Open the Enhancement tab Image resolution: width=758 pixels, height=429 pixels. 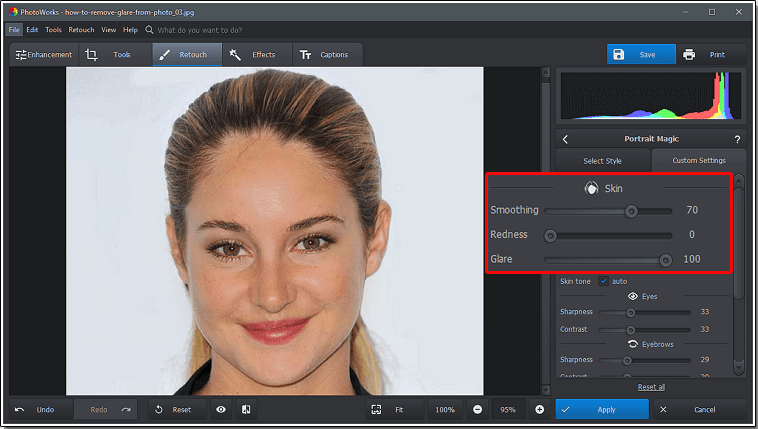click(x=43, y=55)
